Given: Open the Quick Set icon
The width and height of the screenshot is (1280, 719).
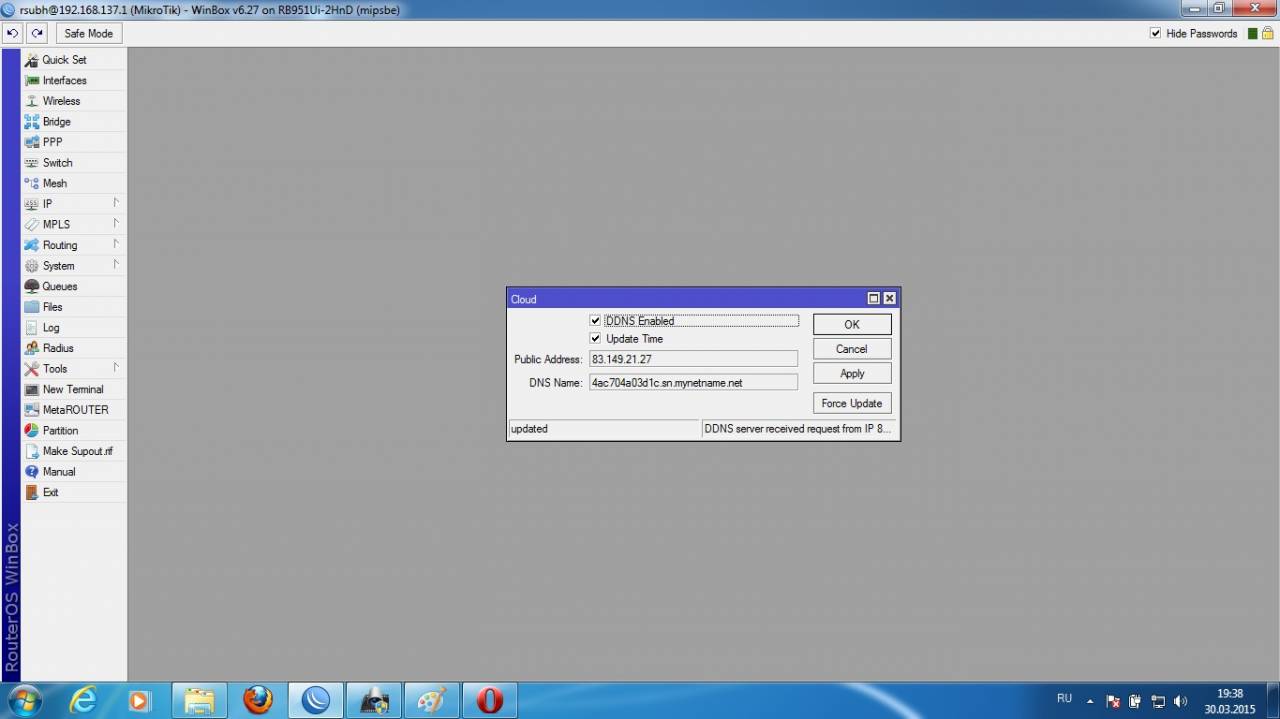Looking at the screenshot, I should [x=31, y=60].
